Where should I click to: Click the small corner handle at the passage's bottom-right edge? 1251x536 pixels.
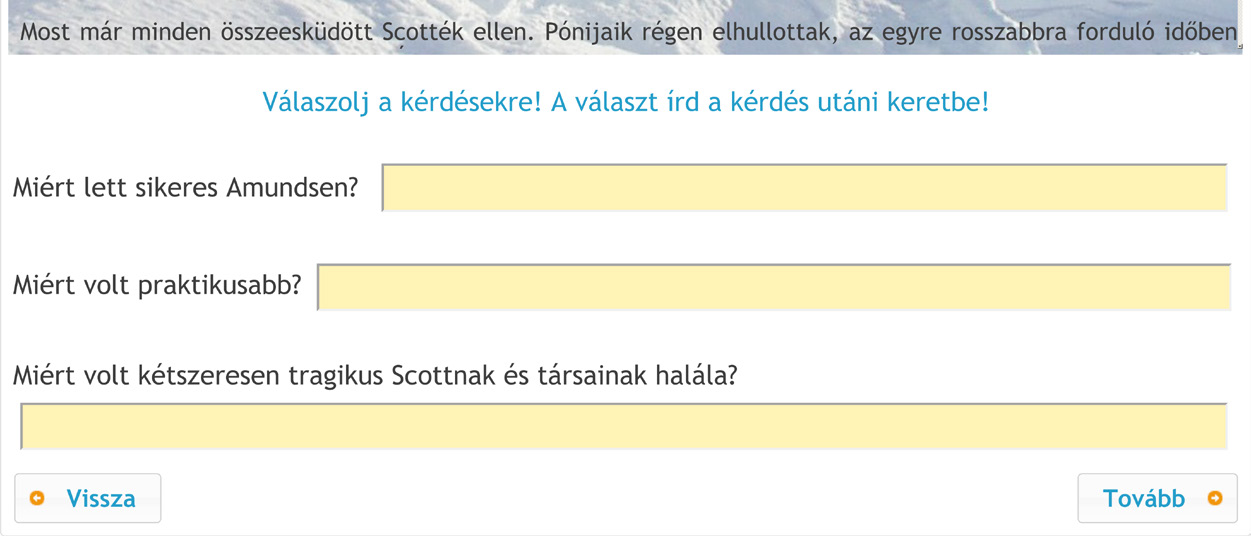1241,44
